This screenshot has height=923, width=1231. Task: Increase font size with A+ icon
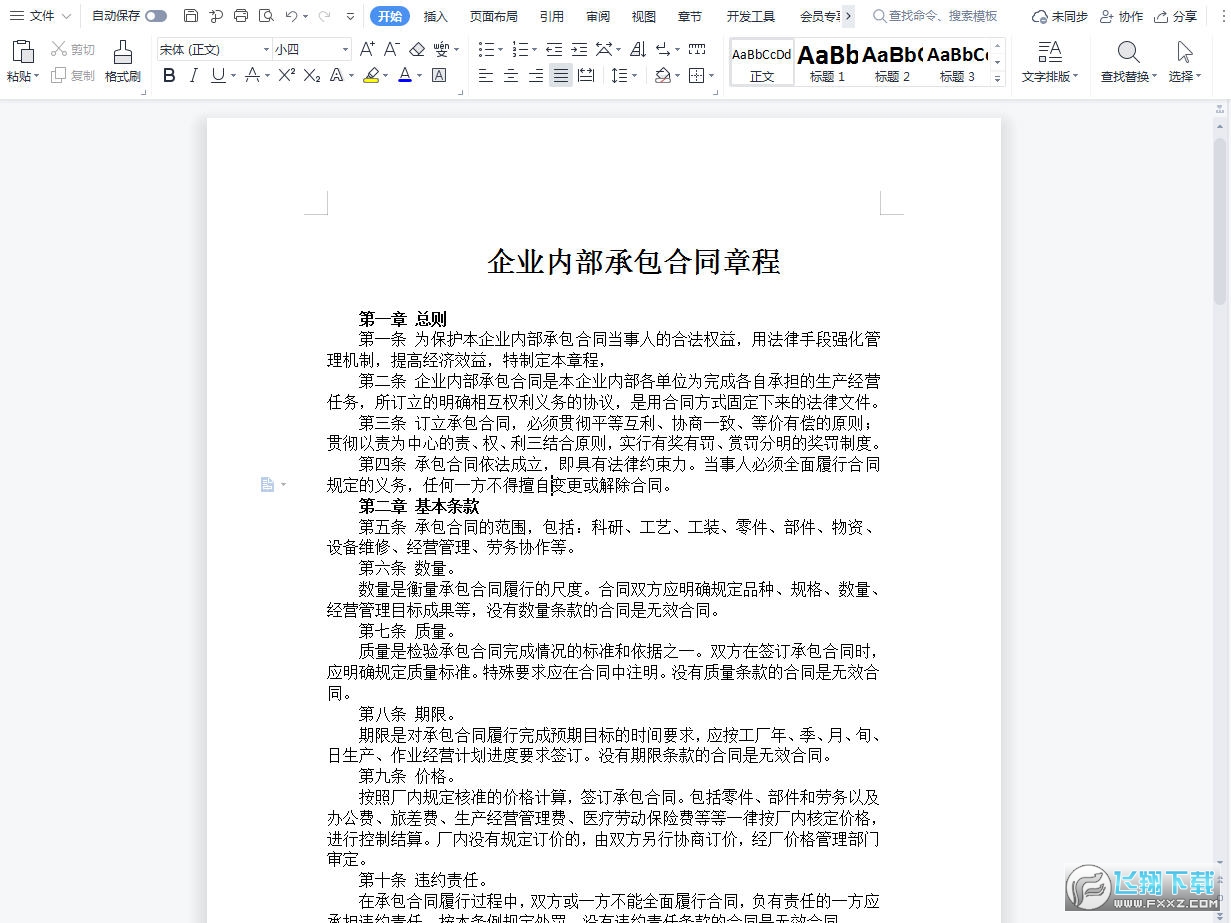367,49
